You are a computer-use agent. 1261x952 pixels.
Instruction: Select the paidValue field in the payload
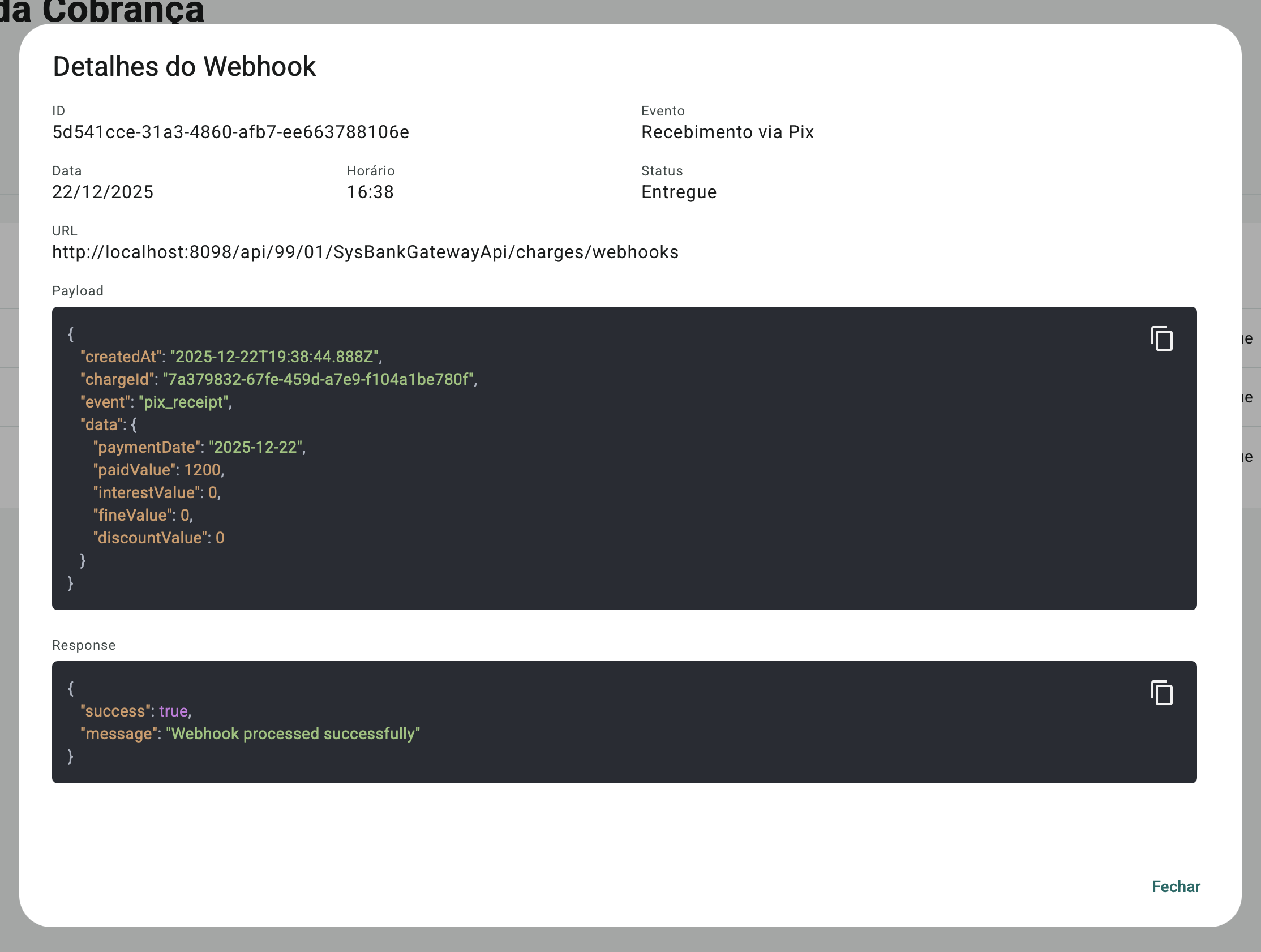click(x=134, y=470)
